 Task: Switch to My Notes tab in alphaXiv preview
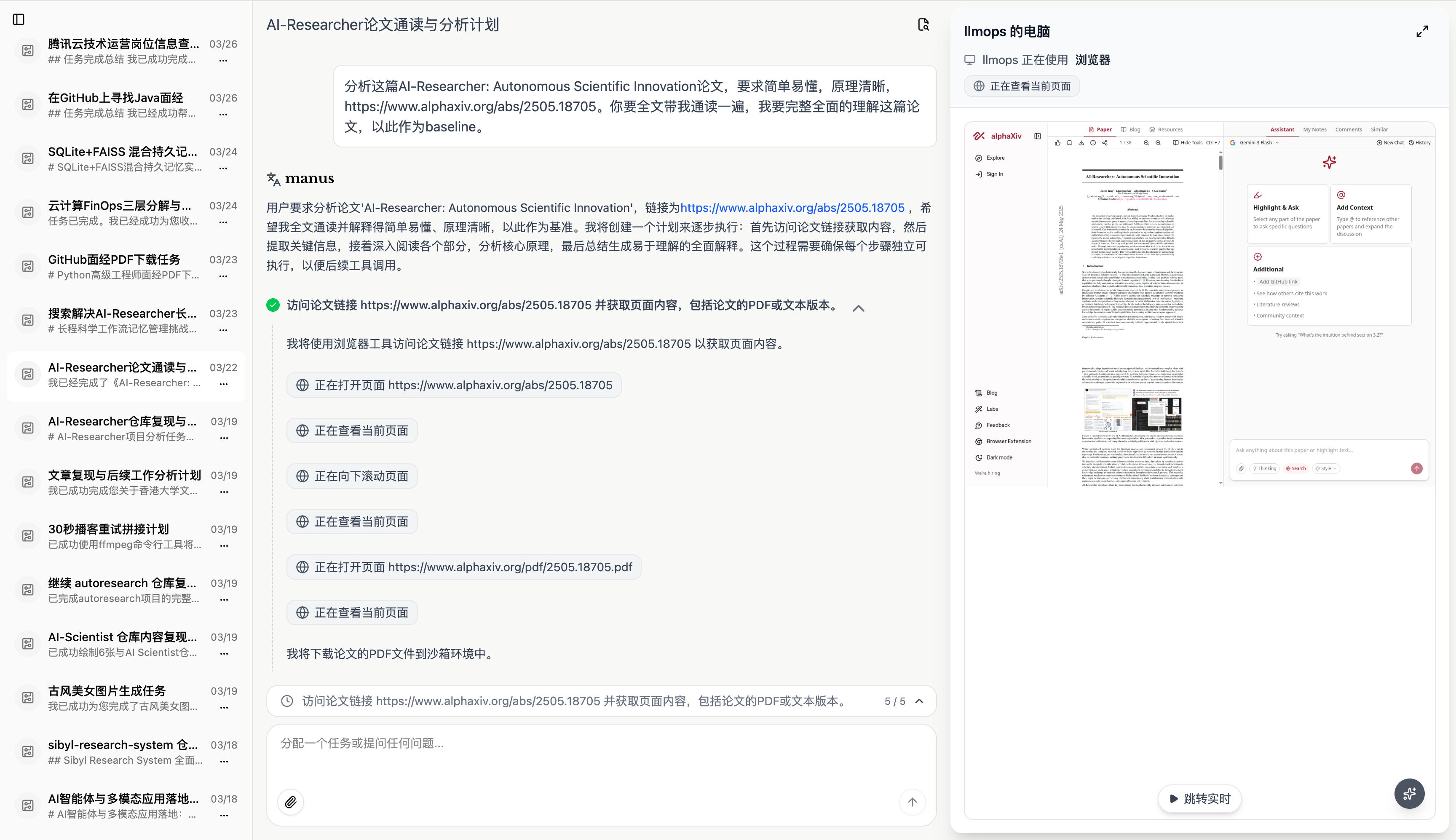(x=1315, y=130)
